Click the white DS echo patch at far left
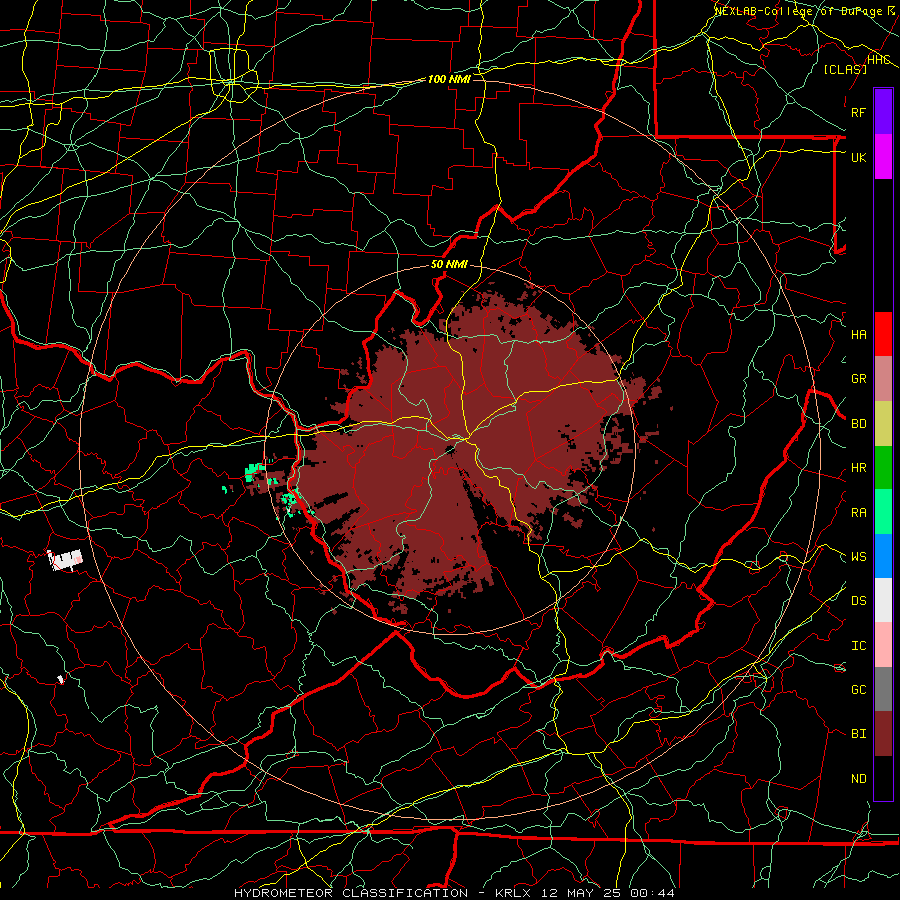The image size is (900, 900). click(x=65, y=559)
